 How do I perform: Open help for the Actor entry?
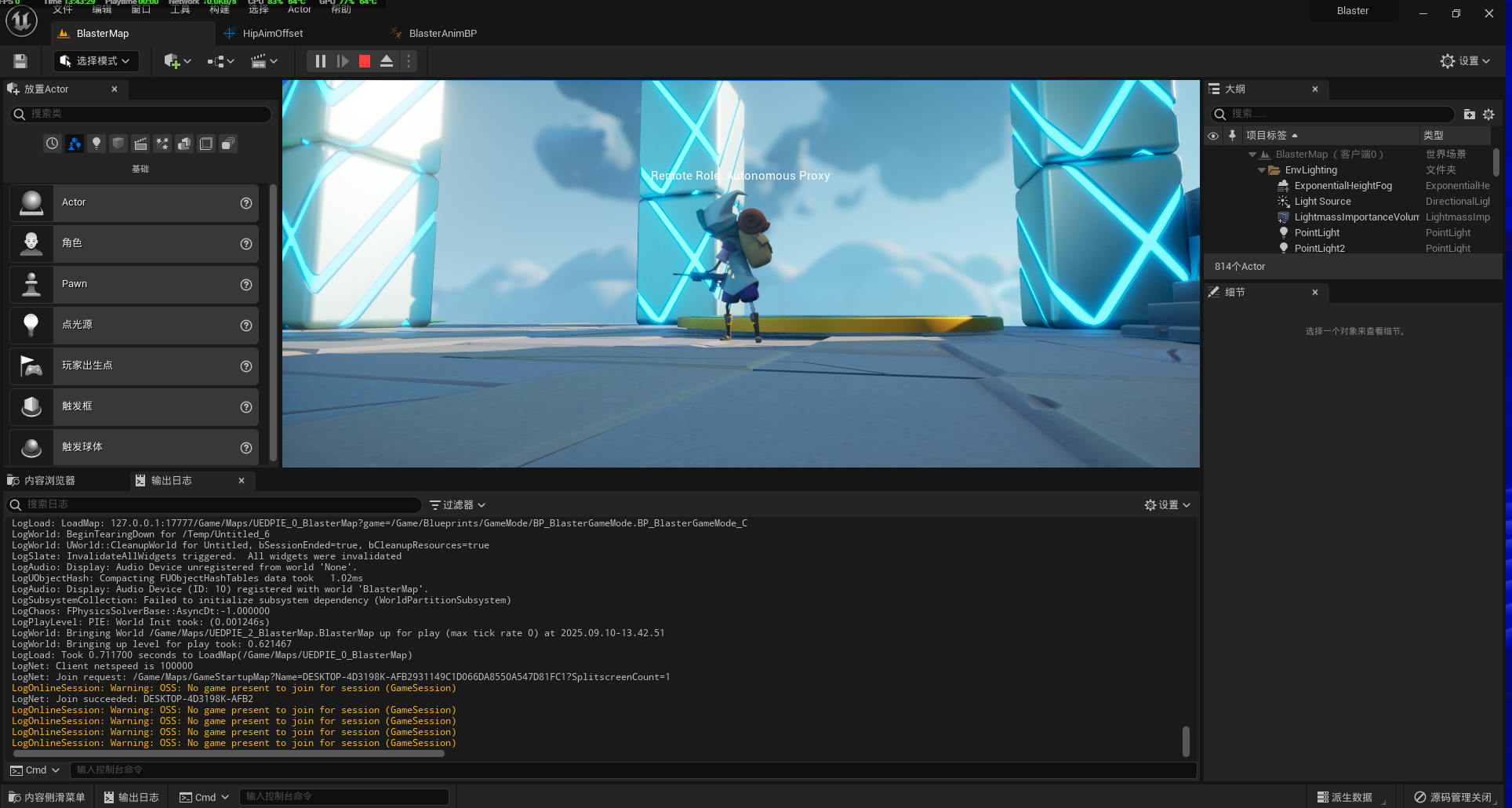tap(246, 203)
